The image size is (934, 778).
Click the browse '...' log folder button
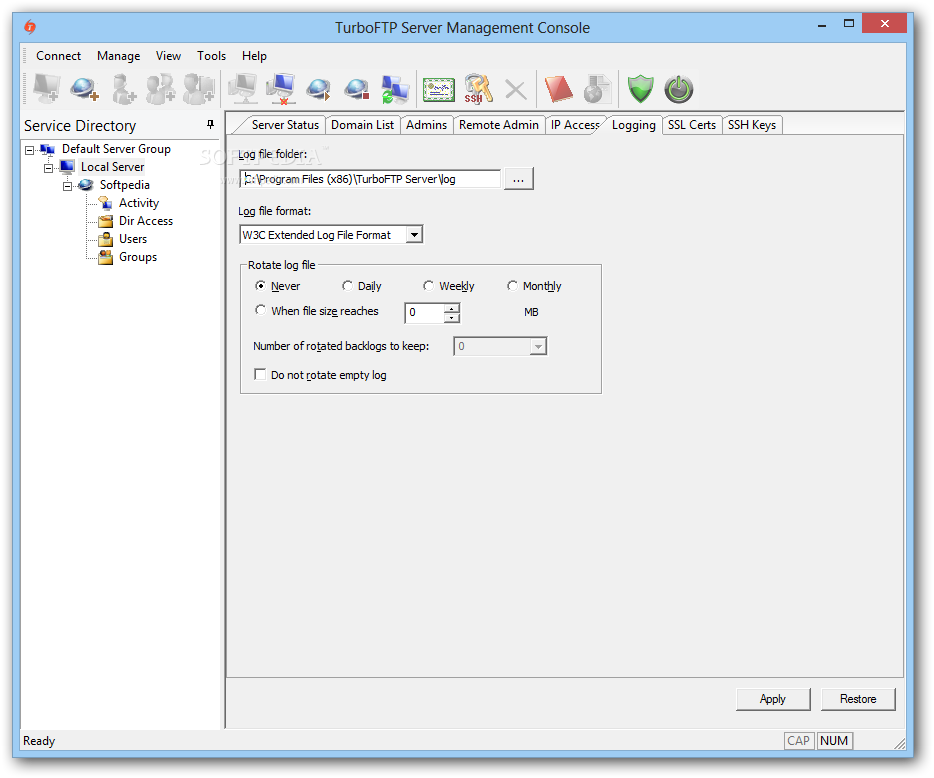[518, 179]
